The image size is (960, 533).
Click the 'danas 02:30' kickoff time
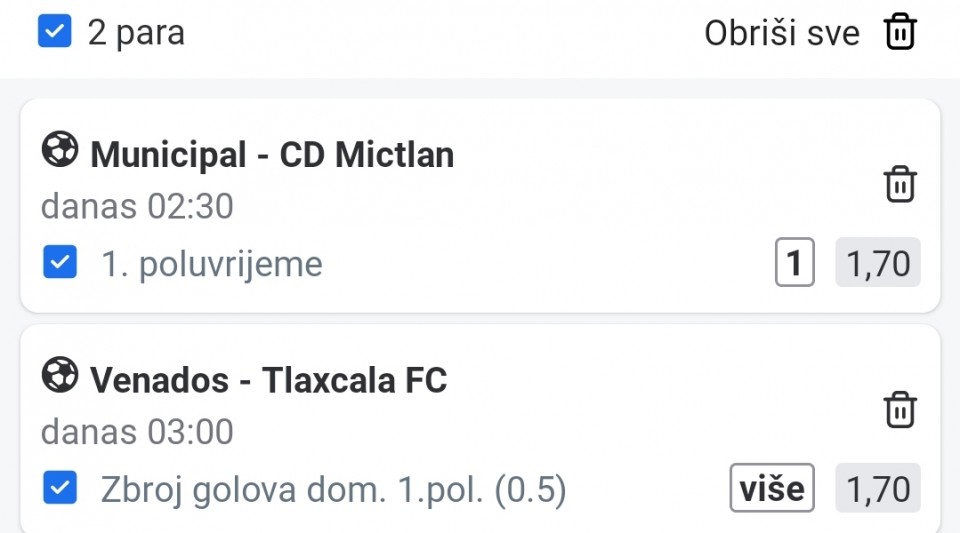tap(137, 207)
